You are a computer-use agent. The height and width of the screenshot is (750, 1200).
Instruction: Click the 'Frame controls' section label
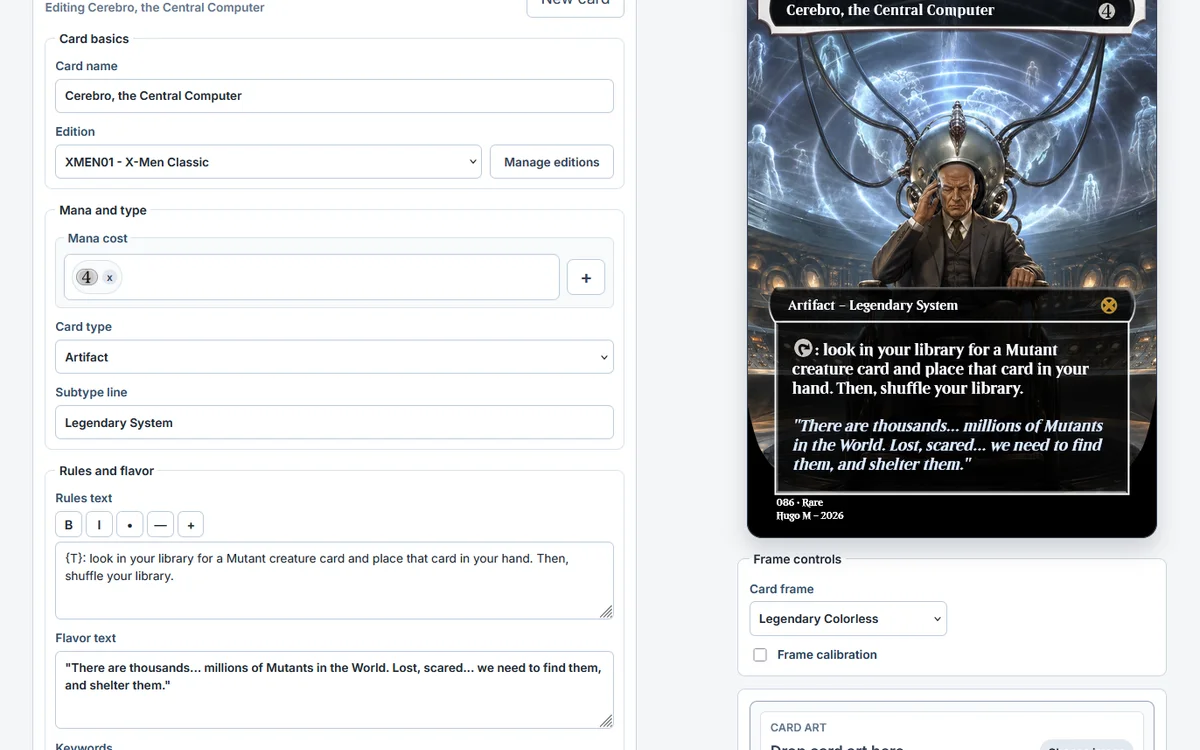tap(797, 559)
